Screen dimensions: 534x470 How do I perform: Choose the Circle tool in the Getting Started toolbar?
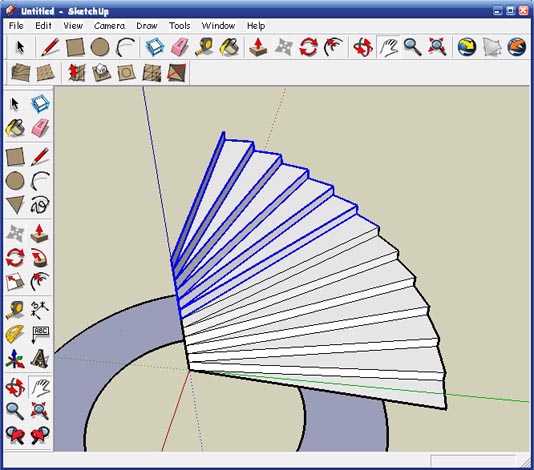click(100, 47)
